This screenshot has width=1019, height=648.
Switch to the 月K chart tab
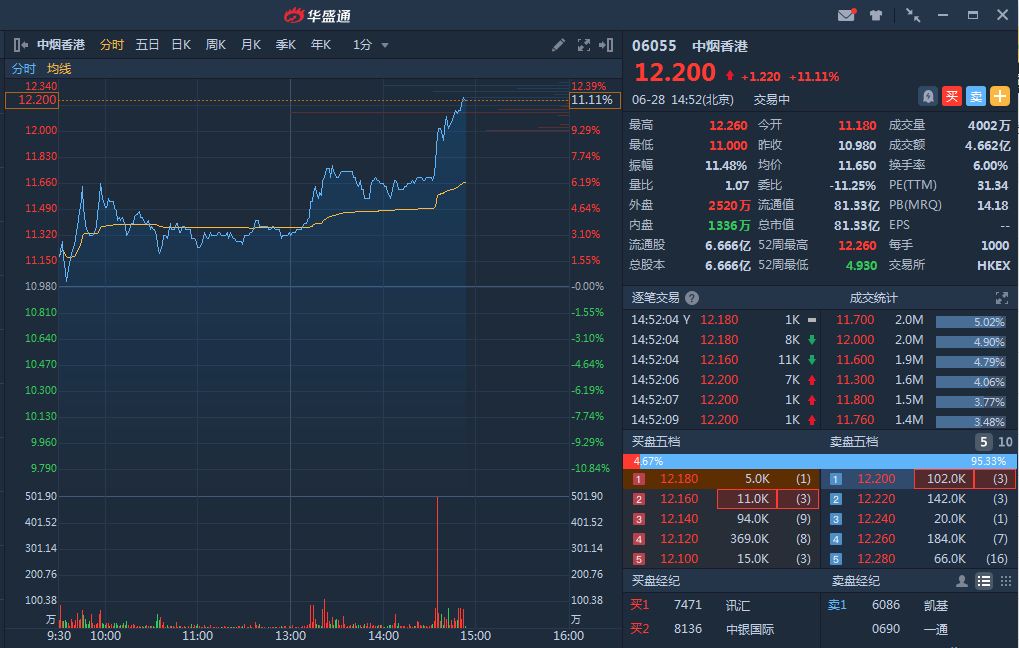[250, 45]
